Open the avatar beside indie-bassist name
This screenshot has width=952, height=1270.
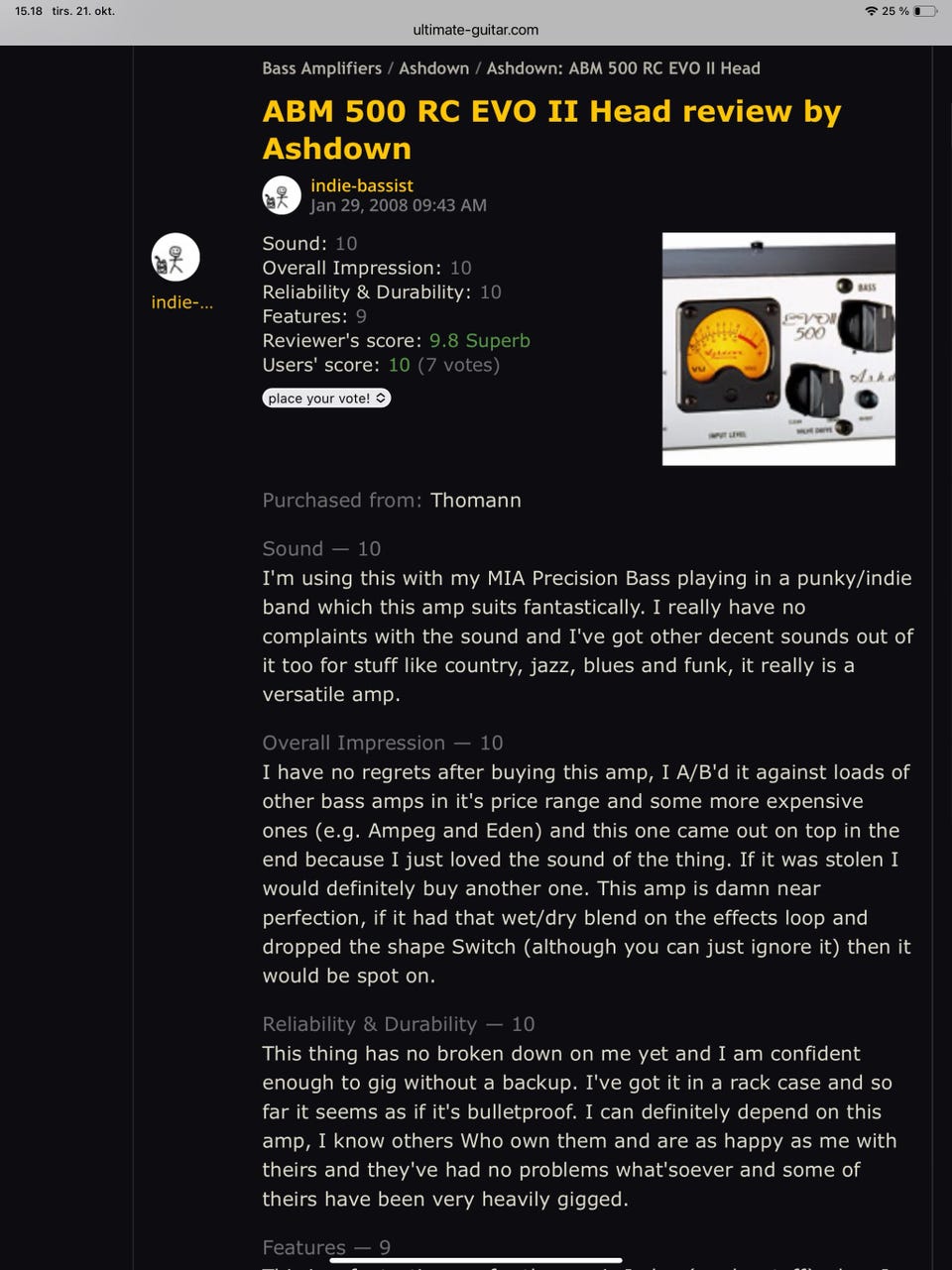click(282, 195)
